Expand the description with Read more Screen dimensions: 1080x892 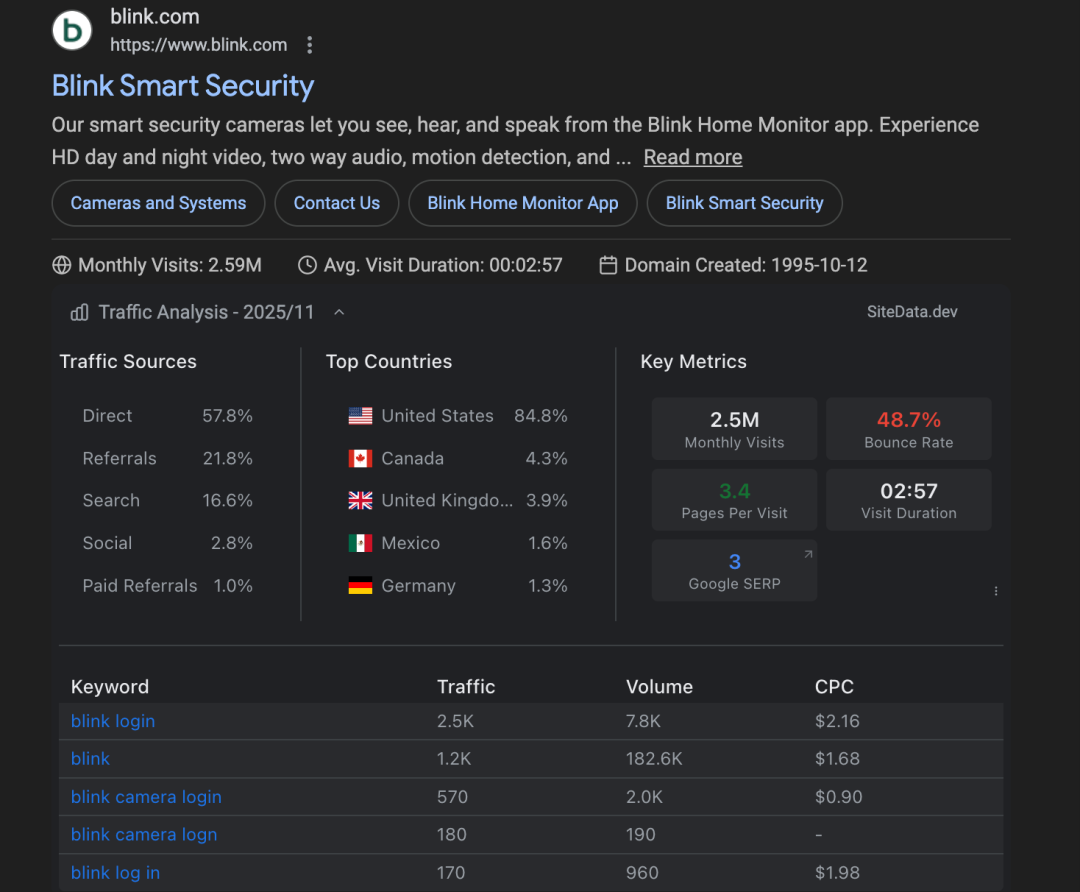pos(693,157)
